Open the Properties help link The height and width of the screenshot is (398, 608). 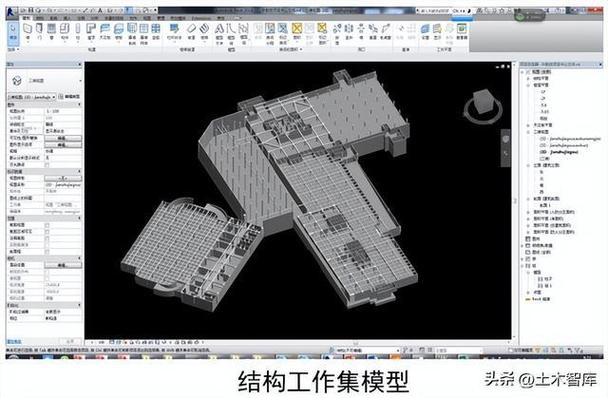click(14, 342)
